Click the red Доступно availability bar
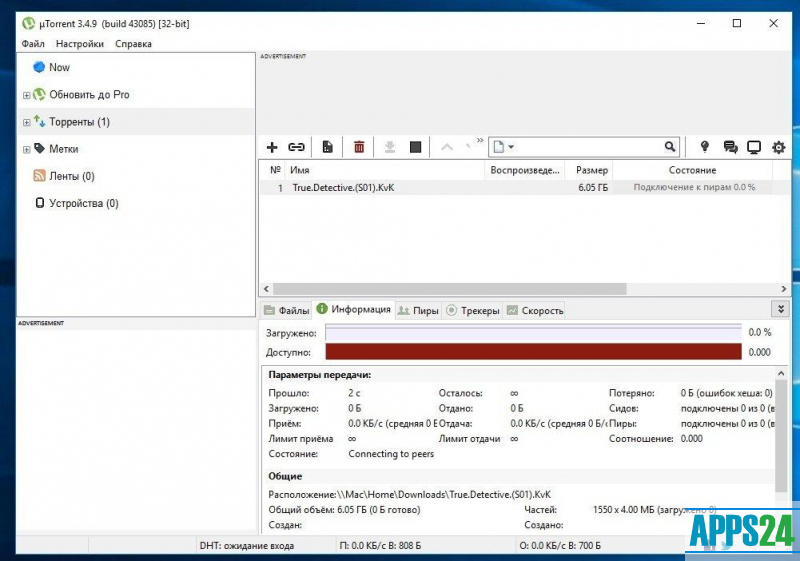This screenshot has width=800, height=561. (x=533, y=351)
